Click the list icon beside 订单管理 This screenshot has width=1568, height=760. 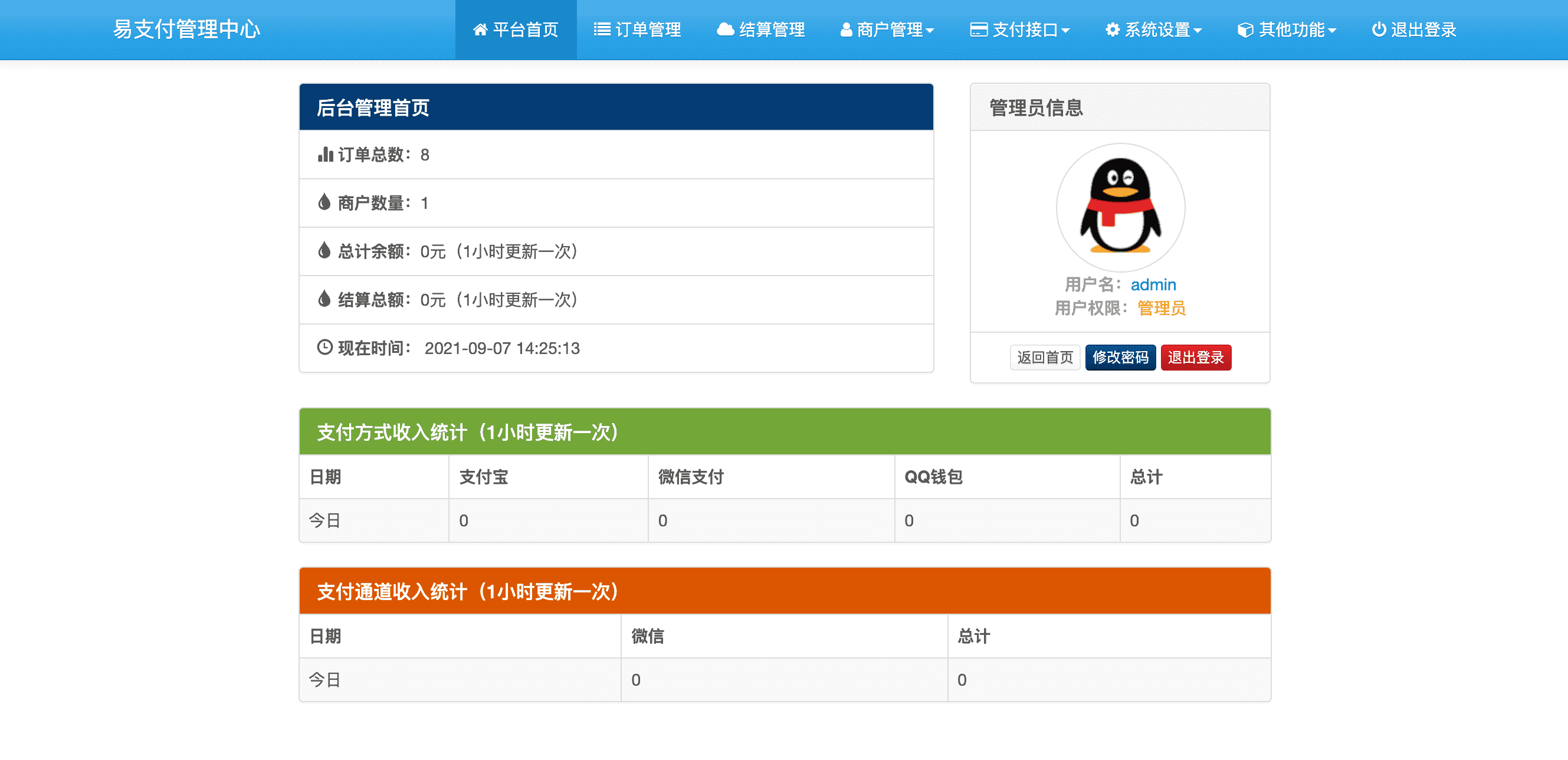(602, 30)
